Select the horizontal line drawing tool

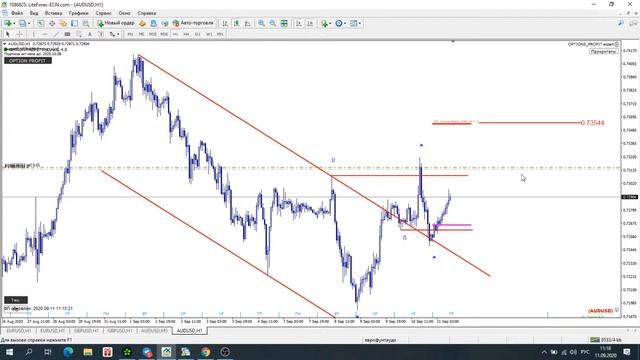(x=45, y=34)
